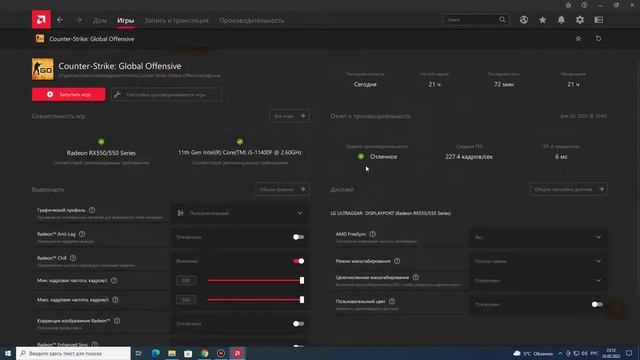640x360 pixels.
Task: Adjust Мин. кадровая частота slider handle
Action: 302,280
